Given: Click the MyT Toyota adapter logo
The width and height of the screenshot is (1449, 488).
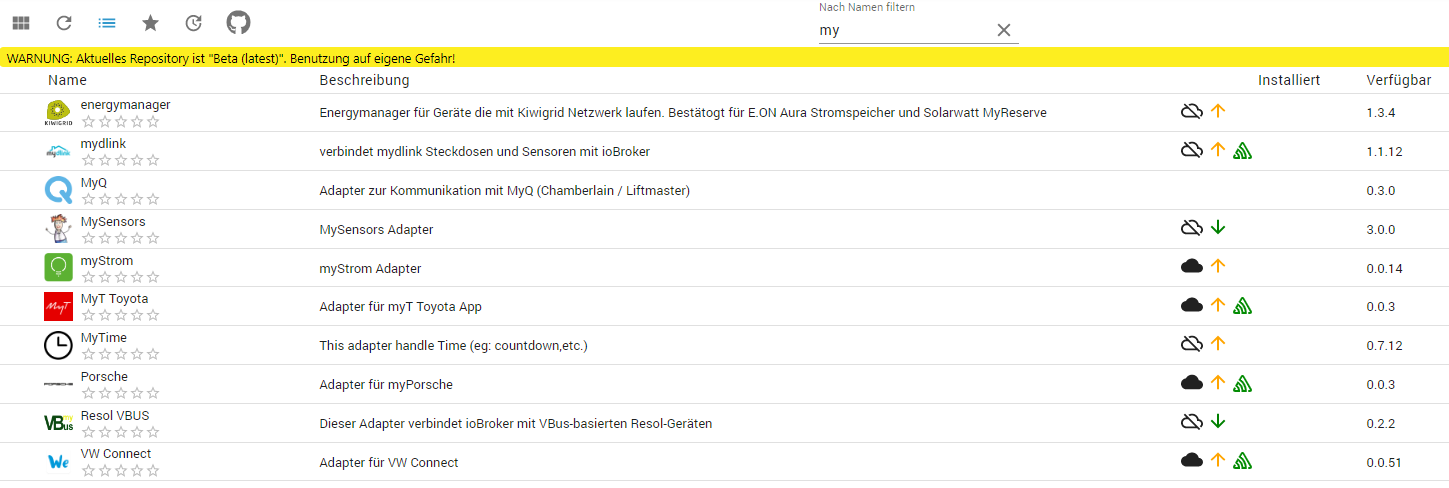Looking at the screenshot, I should click(59, 307).
